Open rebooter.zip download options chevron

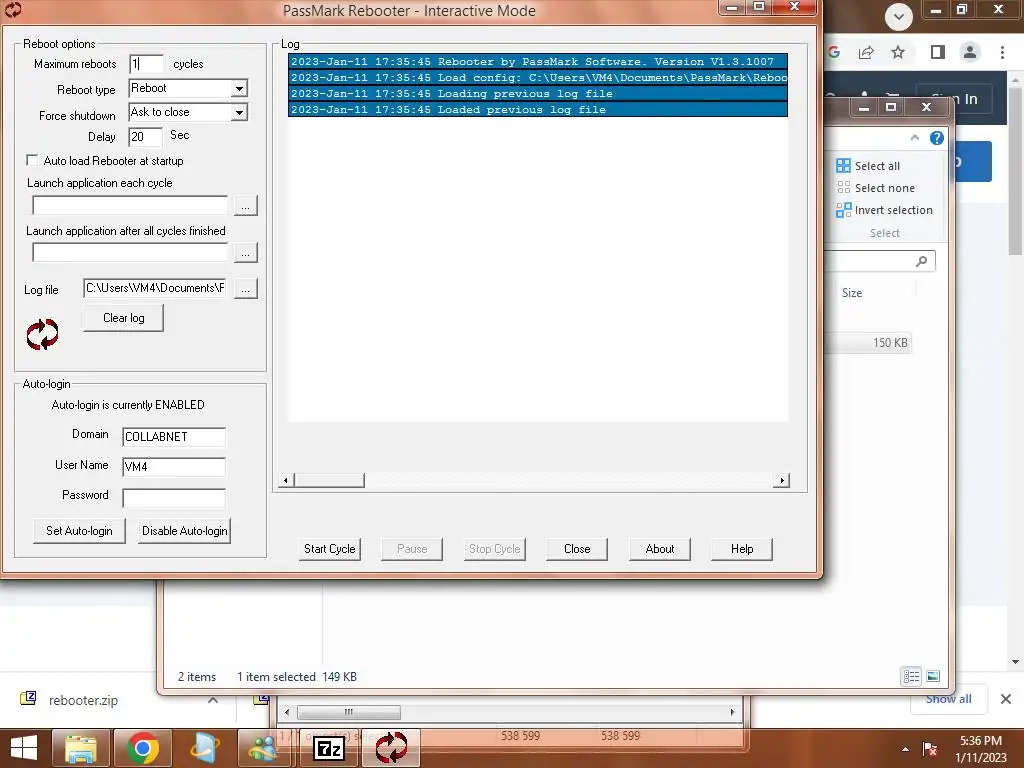(213, 700)
